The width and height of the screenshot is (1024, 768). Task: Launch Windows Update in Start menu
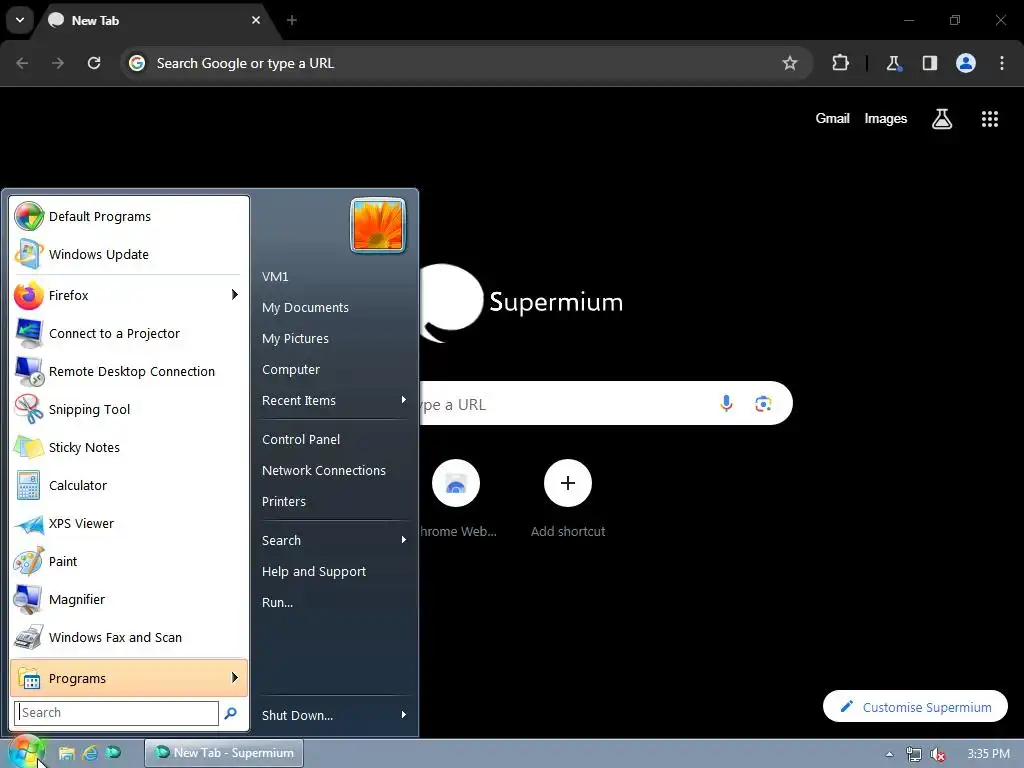(129, 254)
